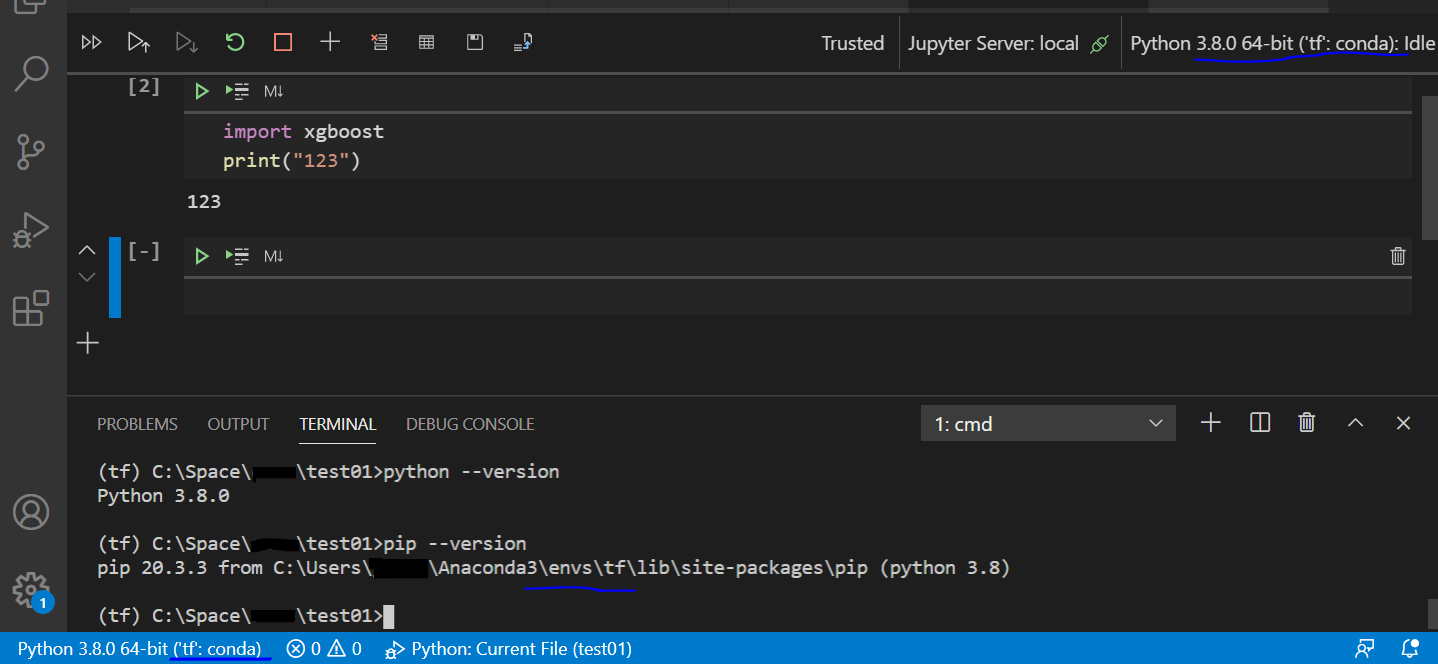
Task: Run by line in the empty [-] cell
Action: (x=237, y=256)
